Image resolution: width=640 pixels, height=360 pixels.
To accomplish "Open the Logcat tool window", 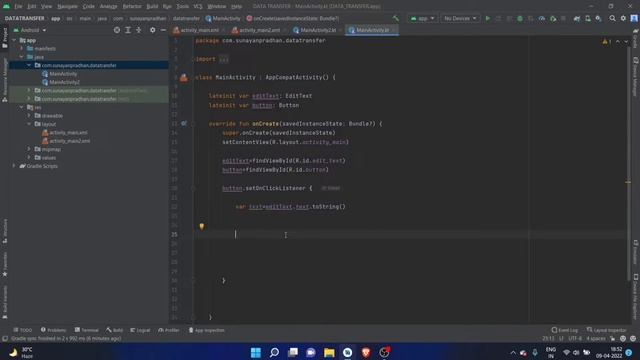I will pyautogui.click(x=140, y=330).
